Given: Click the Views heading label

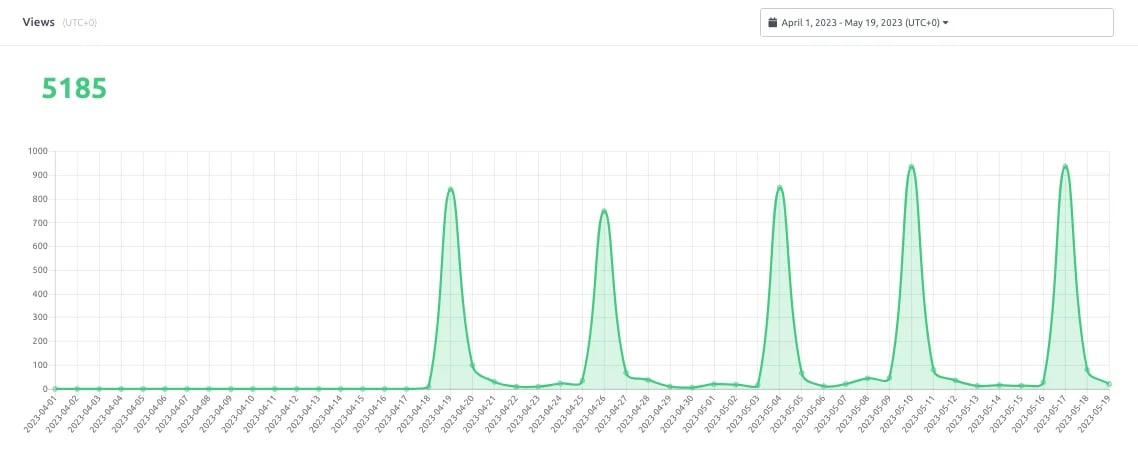Looking at the screenshot, I should coord(38,23).
